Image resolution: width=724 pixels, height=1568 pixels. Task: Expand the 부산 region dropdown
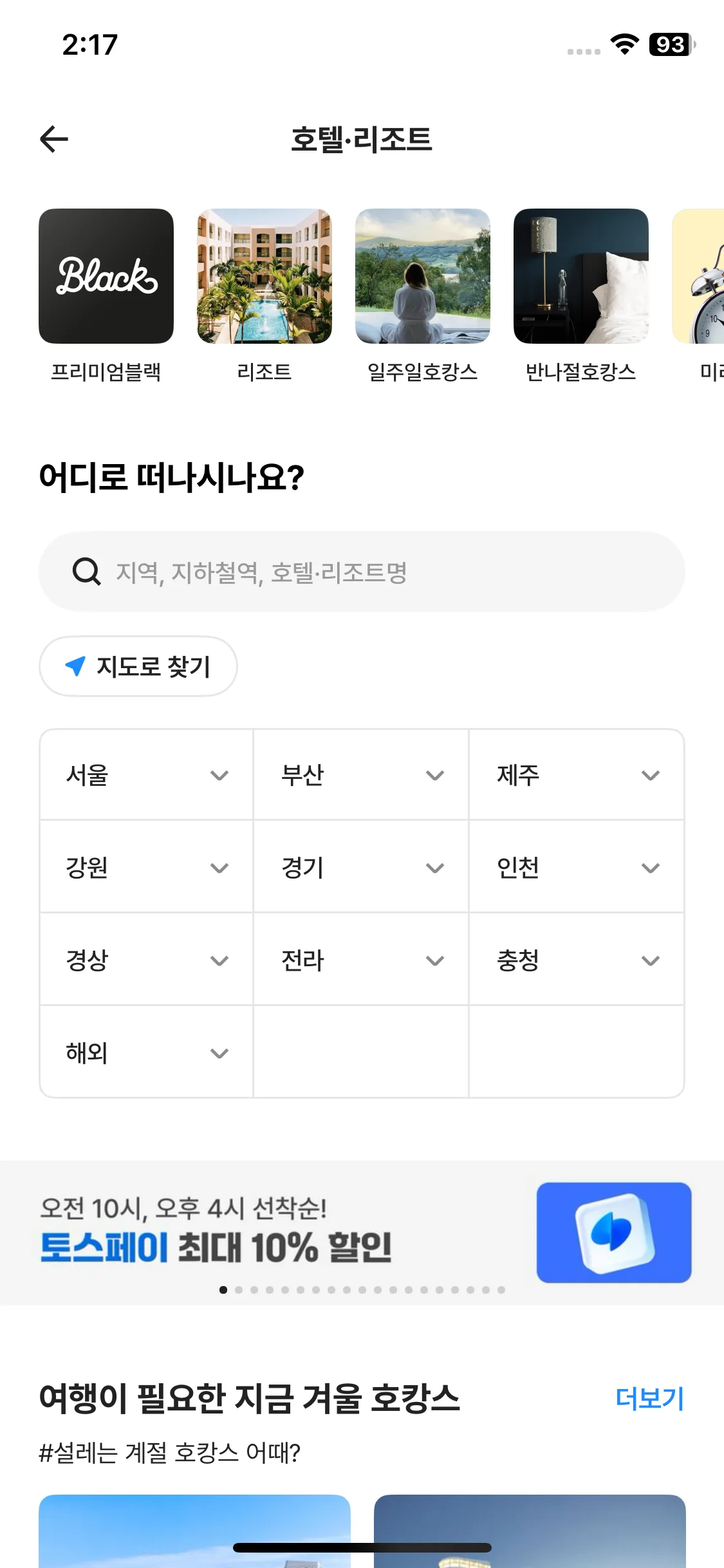(x=434, y=776)
